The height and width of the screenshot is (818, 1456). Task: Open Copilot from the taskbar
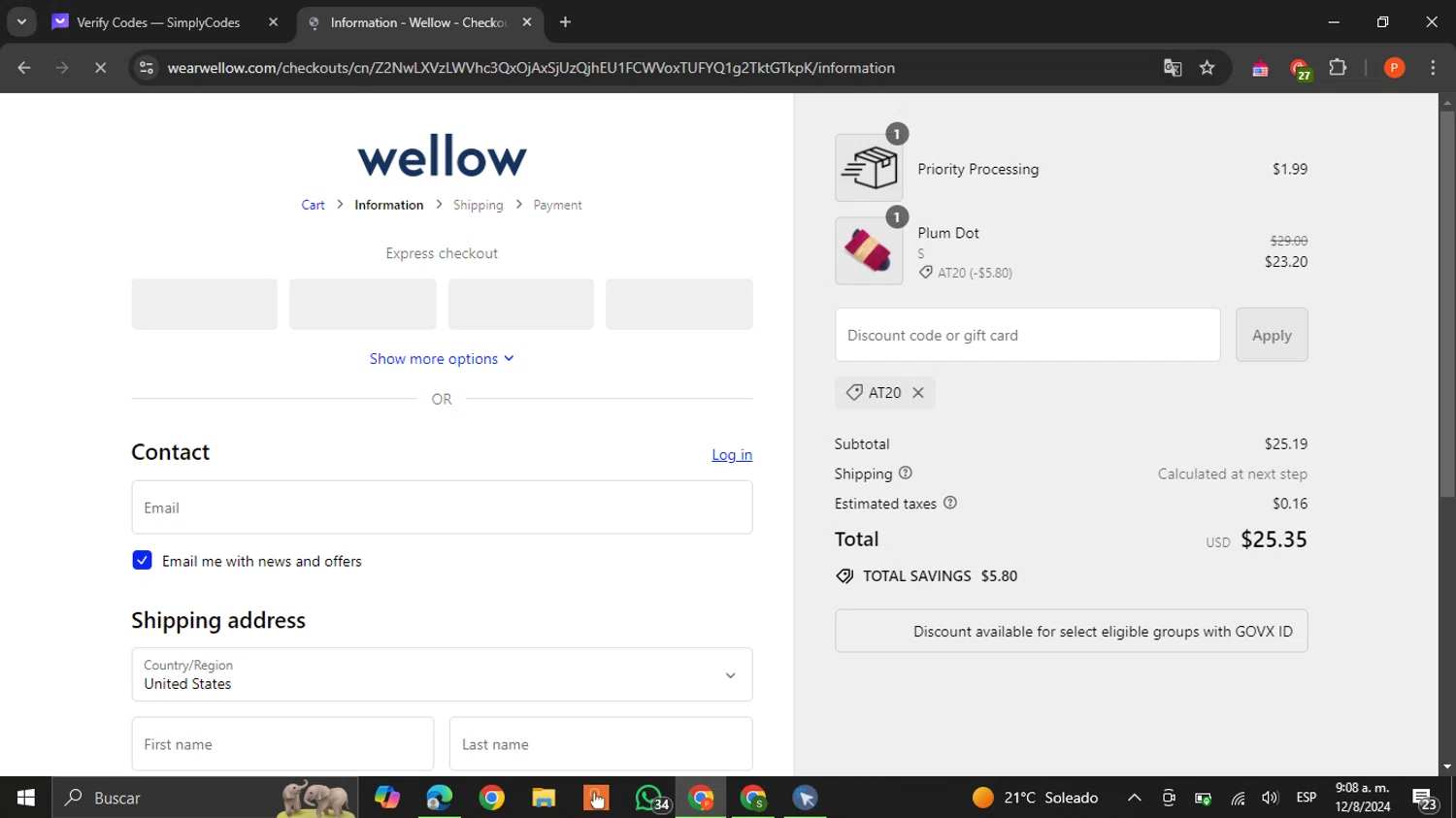tap(387, 798)
